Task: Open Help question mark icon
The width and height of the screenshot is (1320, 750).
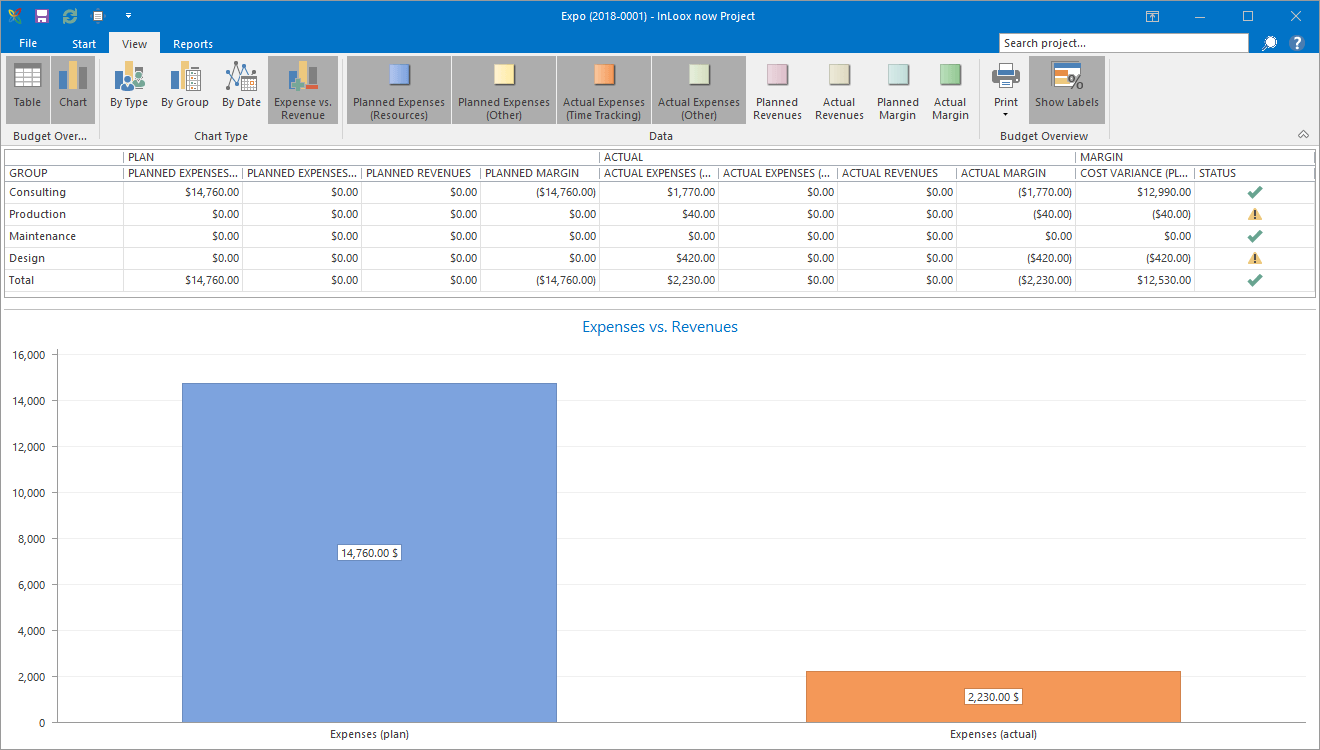Action: [x=1297, y=43]
